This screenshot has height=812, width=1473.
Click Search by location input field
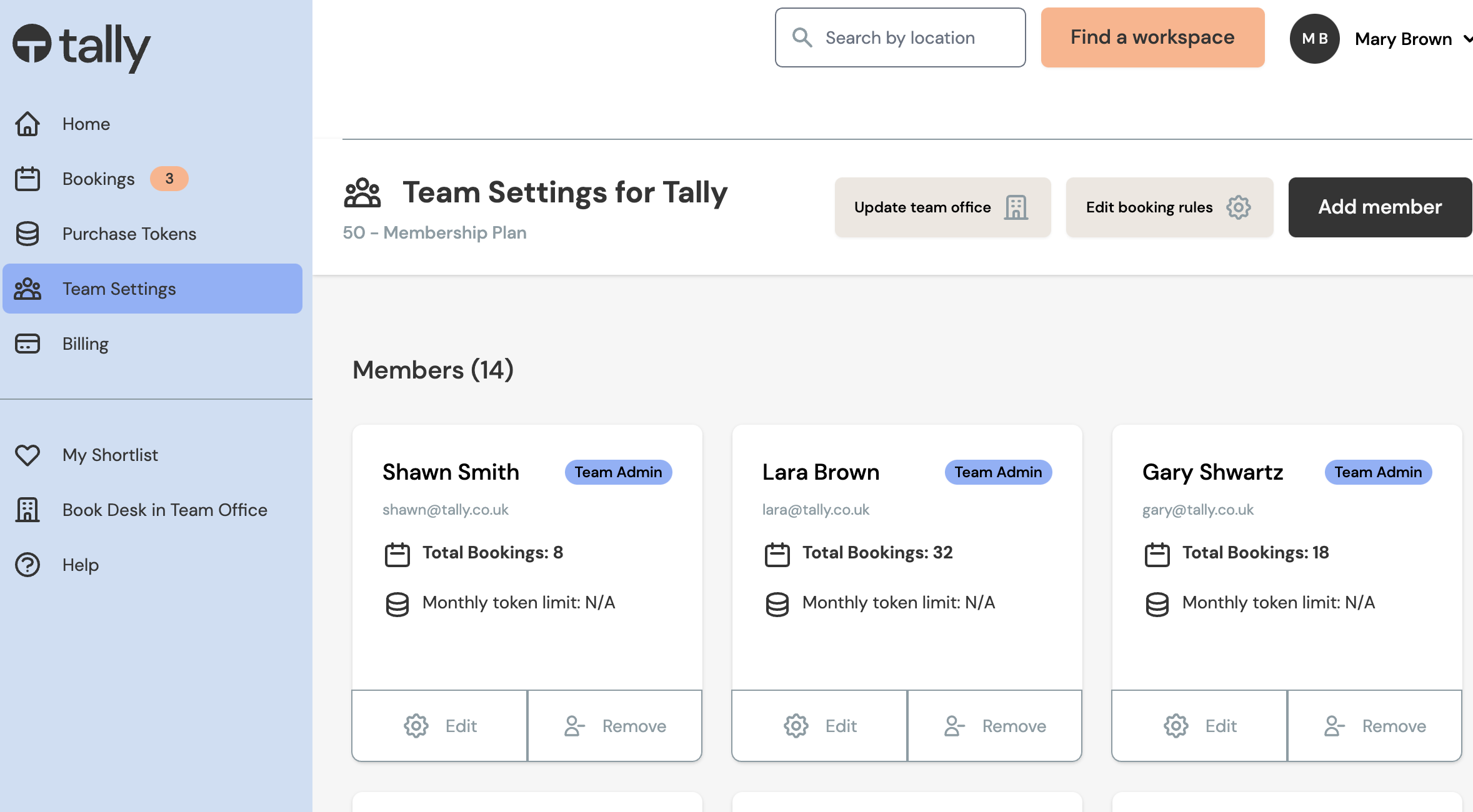coord(900,37)
